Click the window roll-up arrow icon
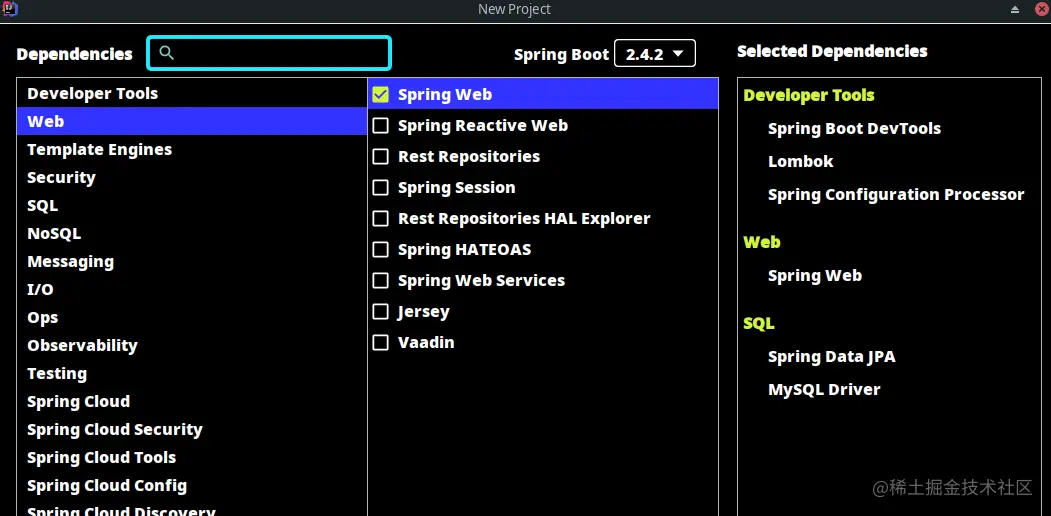Image resolution: width=1051 pixels, height=516 pixels. 1015,9
